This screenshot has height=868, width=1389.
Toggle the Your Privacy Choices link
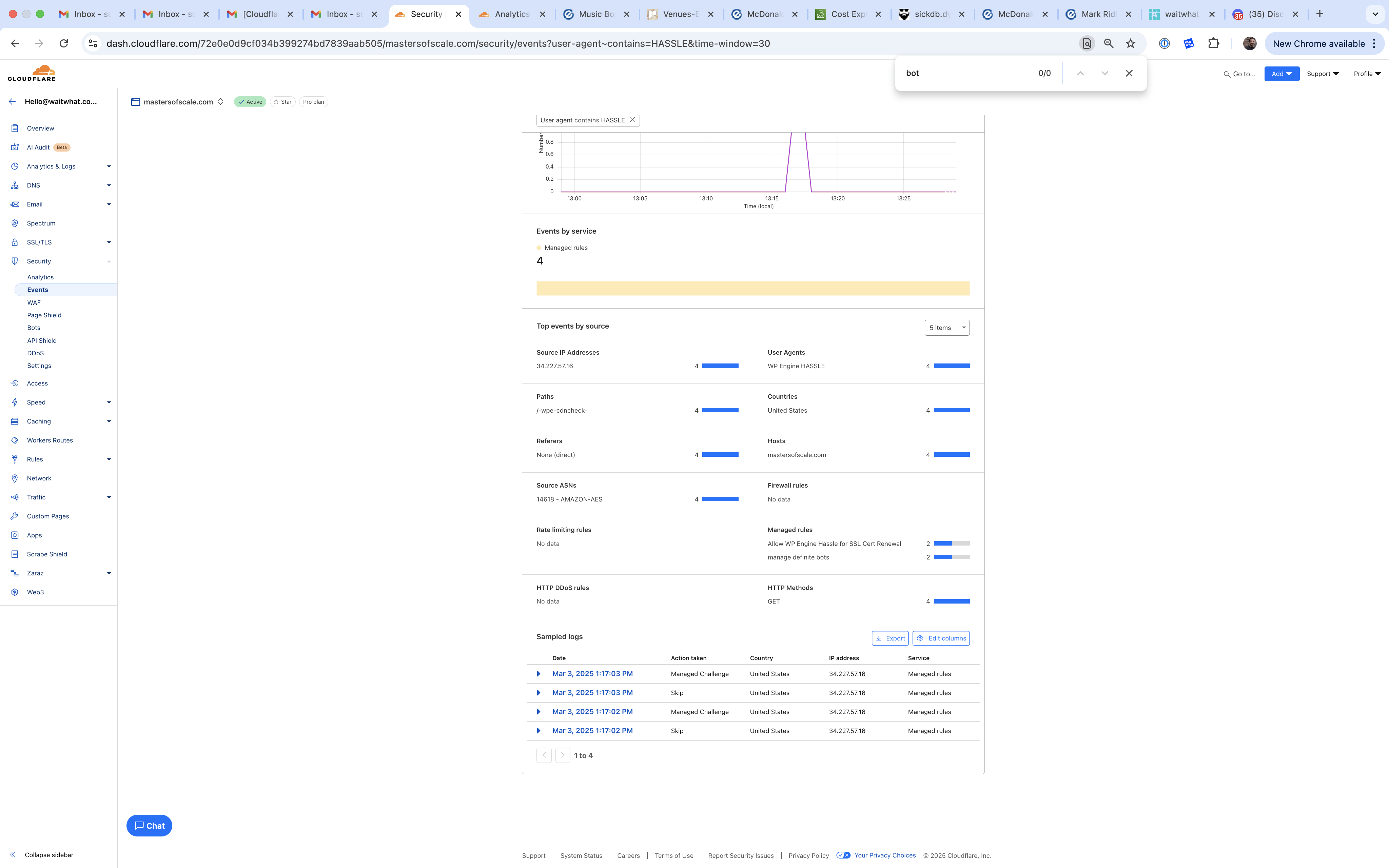(x=884, y=855)
